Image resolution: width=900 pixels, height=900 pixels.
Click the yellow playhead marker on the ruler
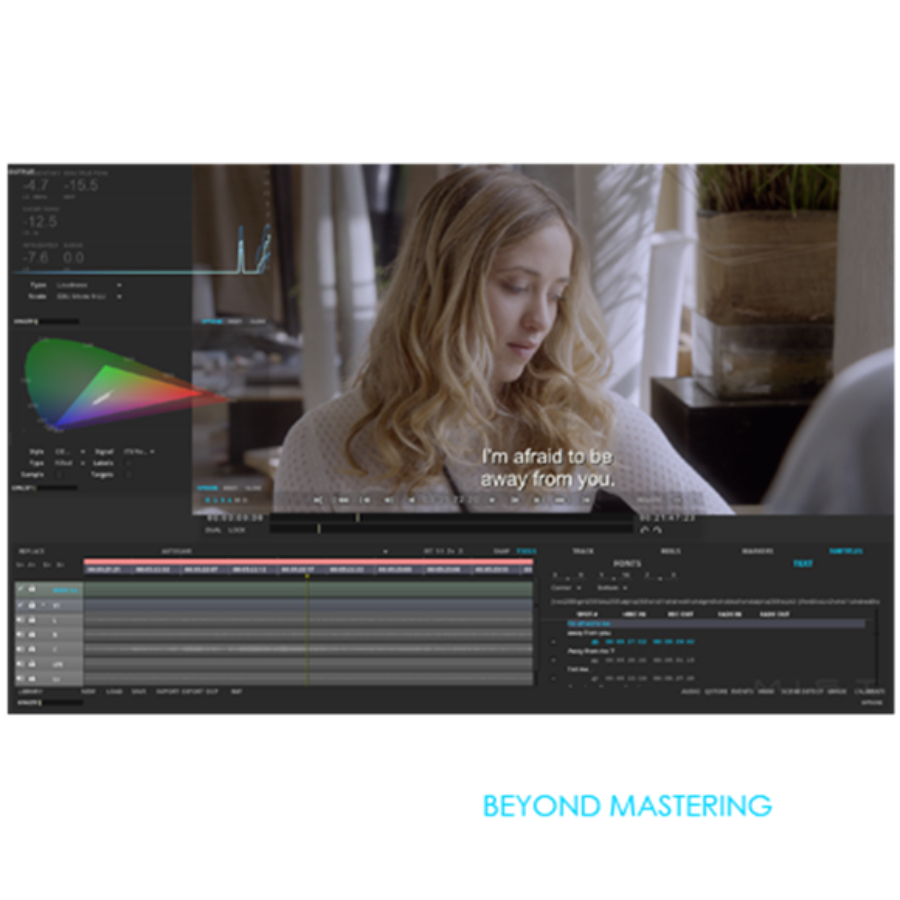[307, 575]
